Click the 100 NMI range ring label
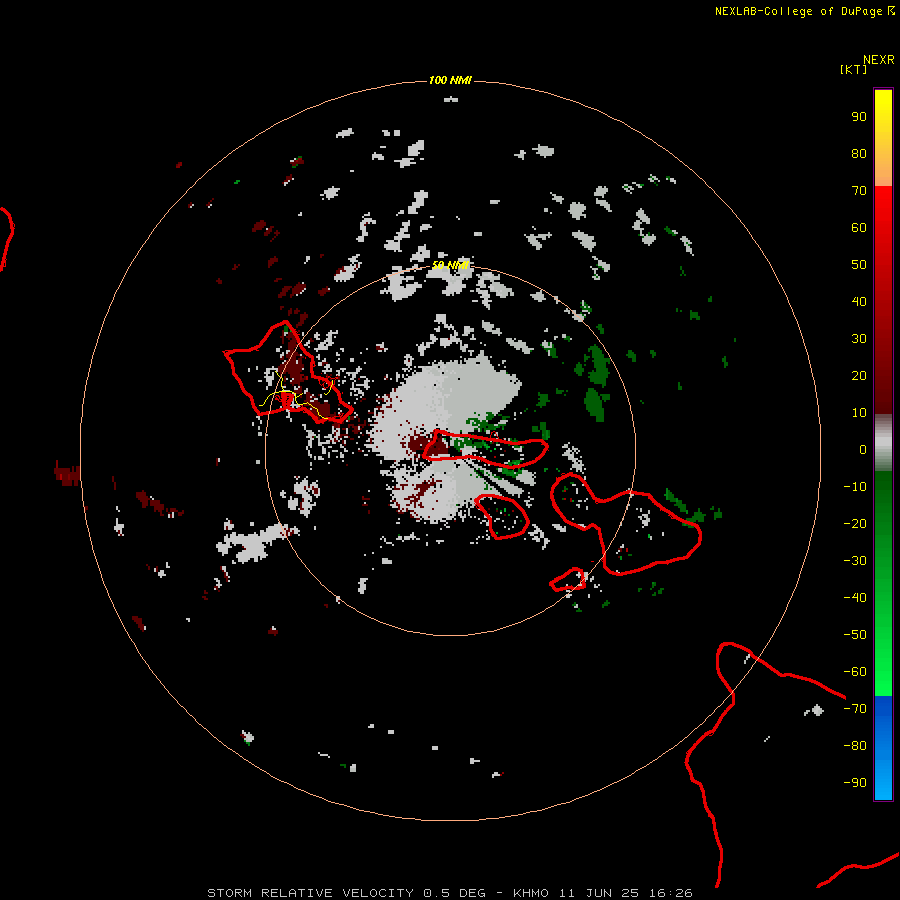The image size is (900, 900). [450, 80]
